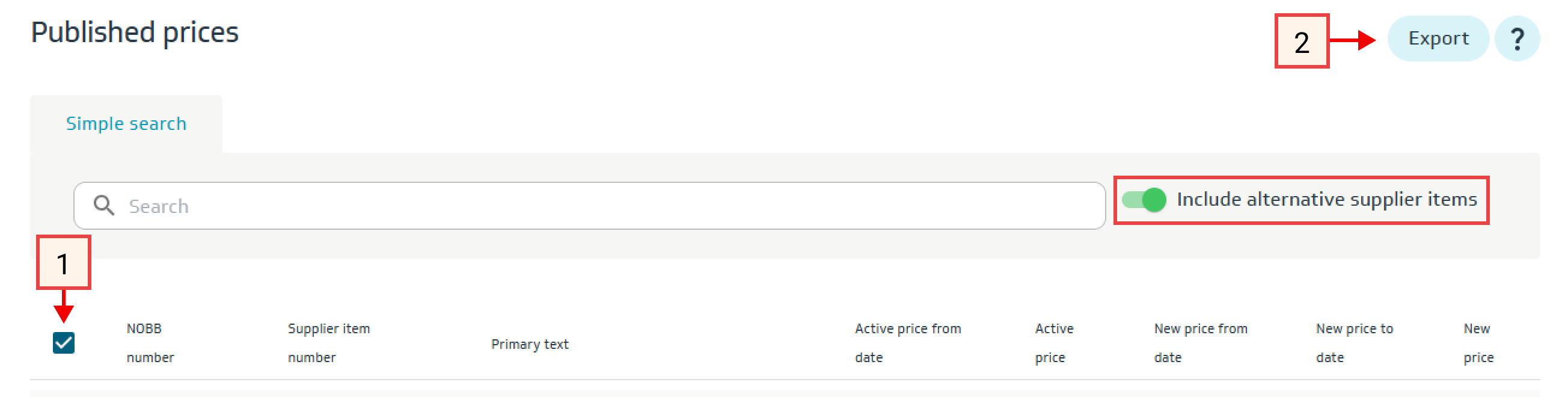
Task: Click the magnifying glass search icon
Action: tap(103, 206)
